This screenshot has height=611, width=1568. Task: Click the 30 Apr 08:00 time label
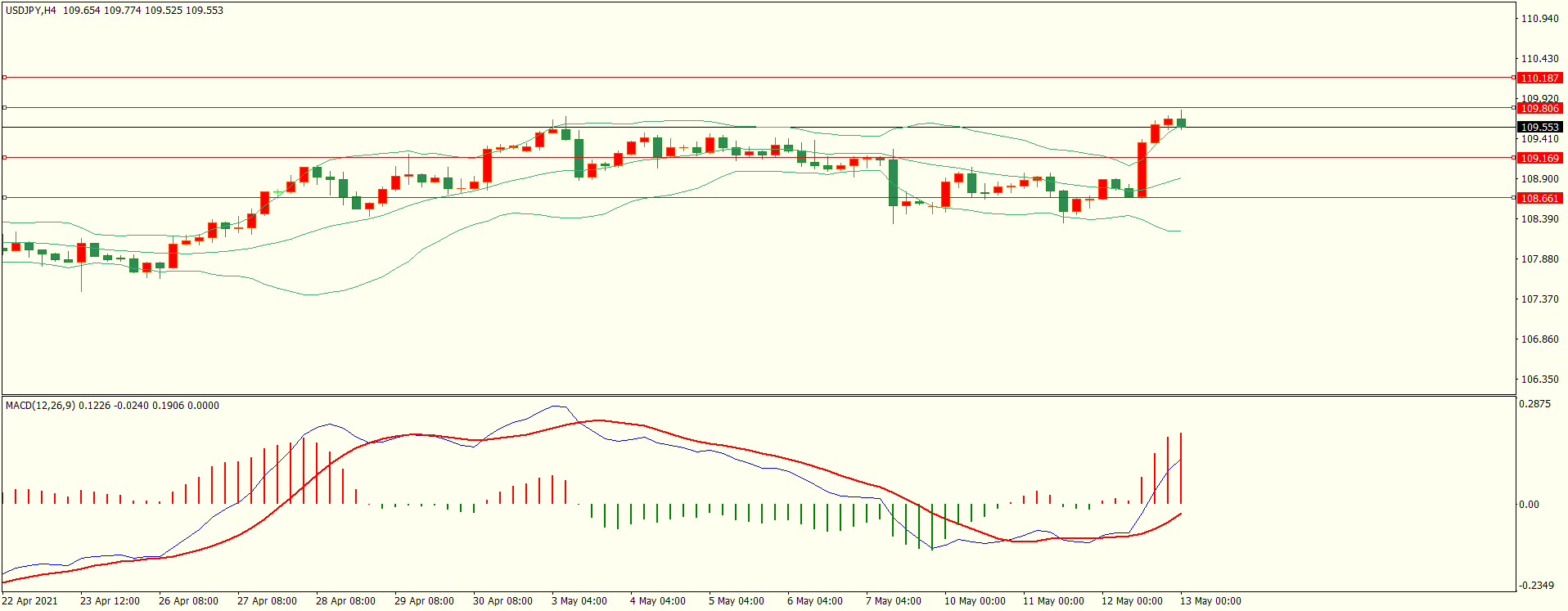tap(502, 601)
